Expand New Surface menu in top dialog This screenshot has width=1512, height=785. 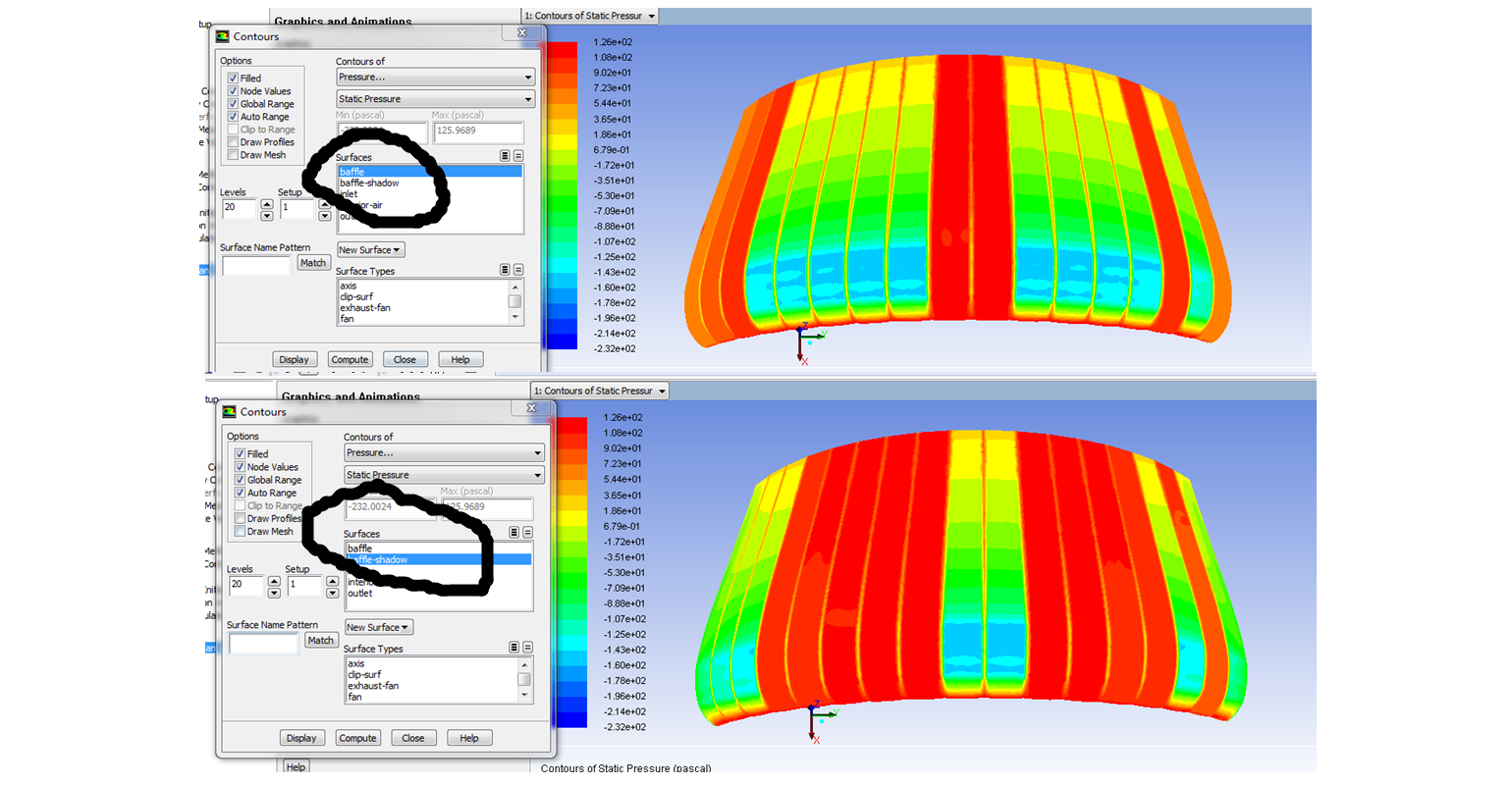click(370, 250)
